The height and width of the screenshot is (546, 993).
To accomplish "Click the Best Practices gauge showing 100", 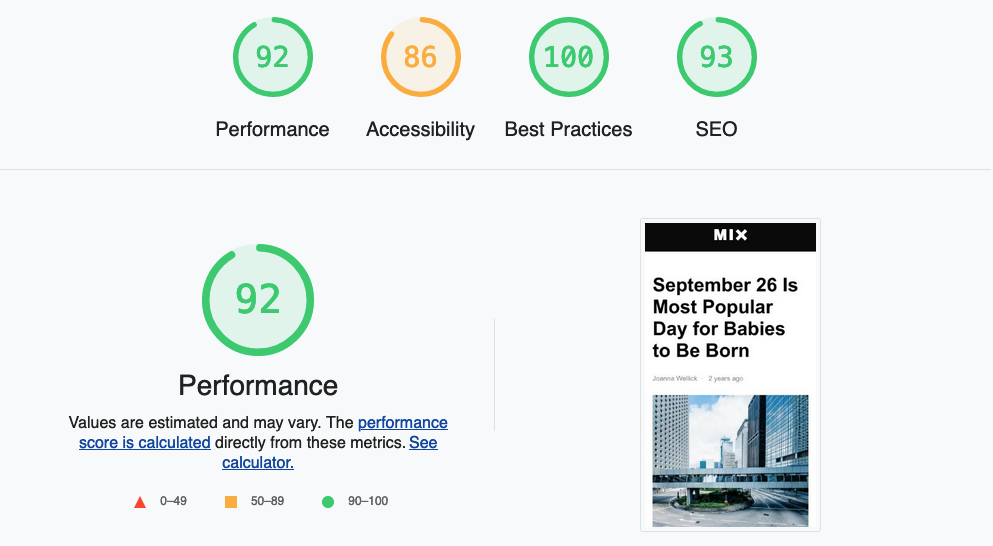I will coord(569,57).
